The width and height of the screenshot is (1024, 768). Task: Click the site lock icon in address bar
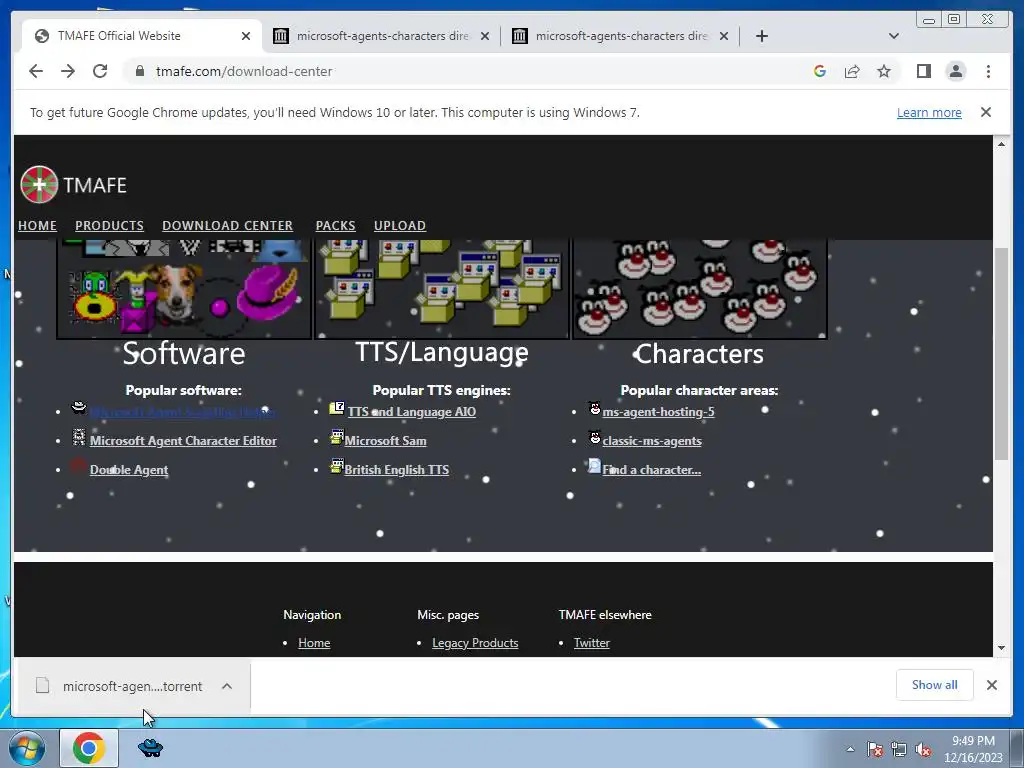(139, 71)
